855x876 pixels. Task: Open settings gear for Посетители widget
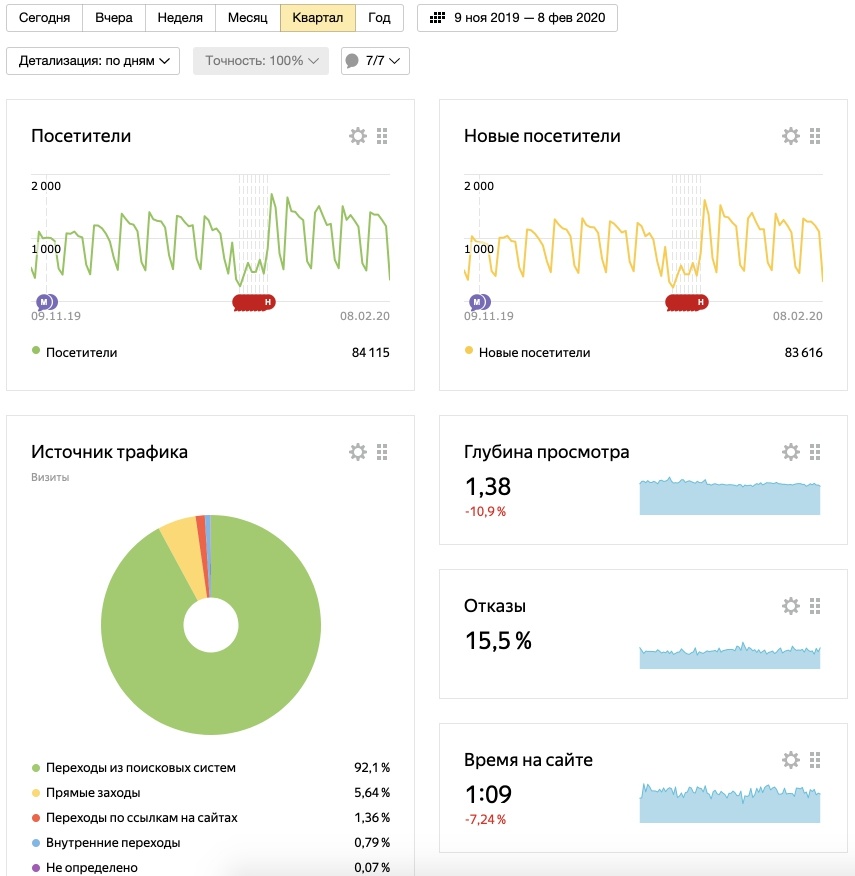(x=358, y=136)
